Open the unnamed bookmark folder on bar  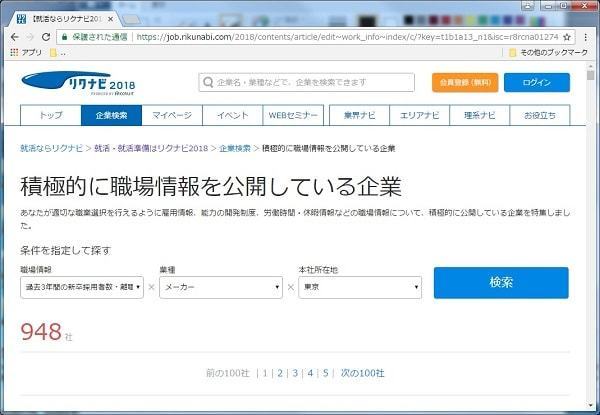(57, 53)
